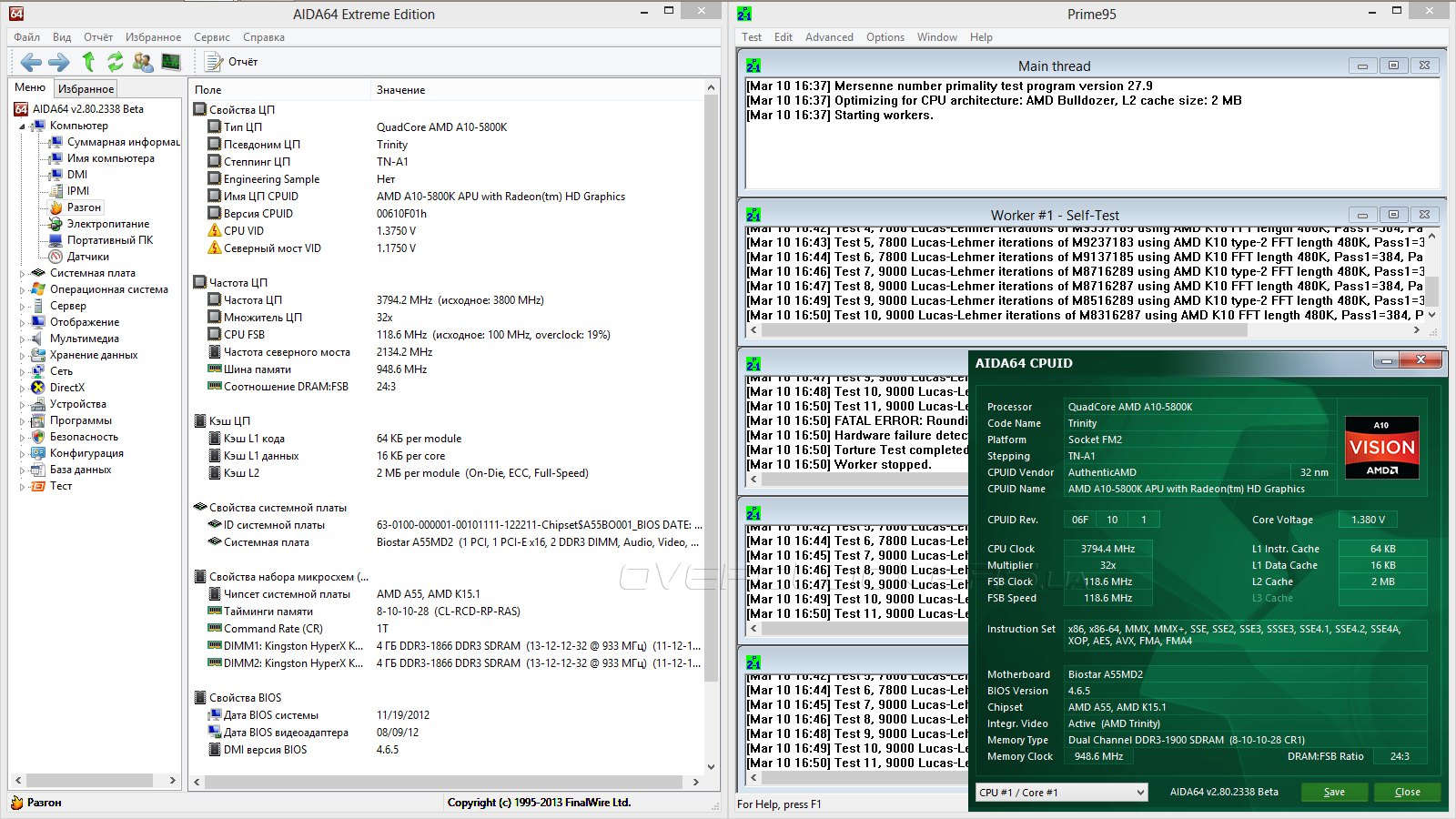Click the Значение column header
Image resolution: width=1456 pixels, height=819 pixels.
(x=401, y=90)
